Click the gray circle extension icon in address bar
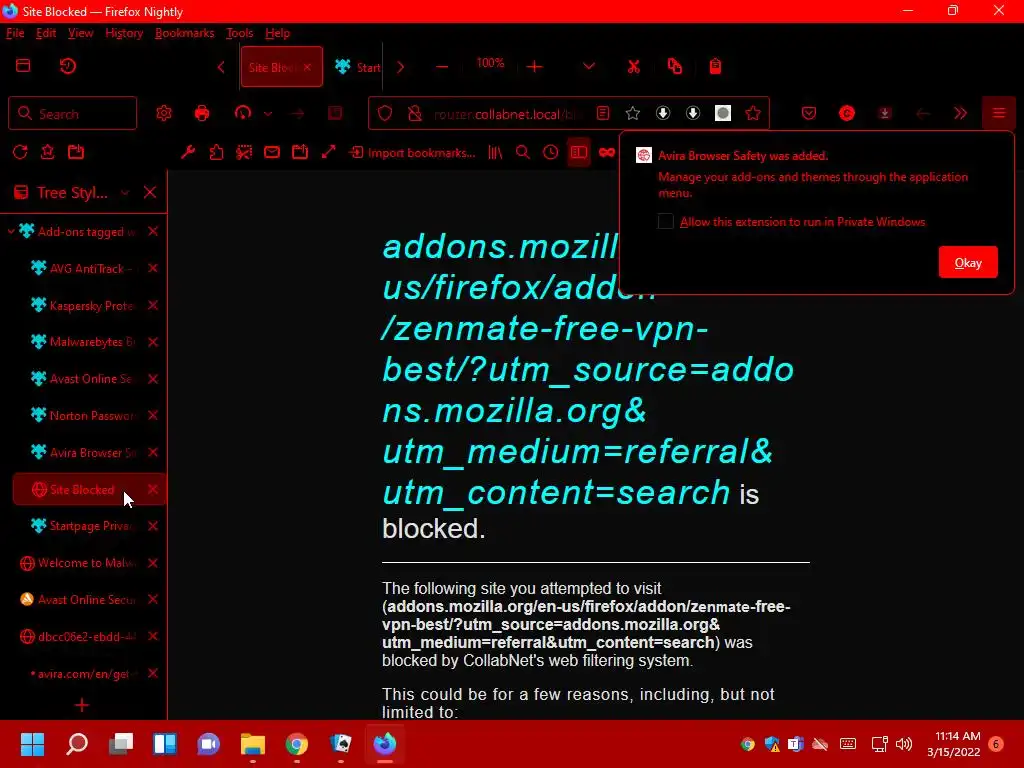Image resolution: width=1024 pixels, height=768 pixels. pyautogui.click(x=722, y=114)
